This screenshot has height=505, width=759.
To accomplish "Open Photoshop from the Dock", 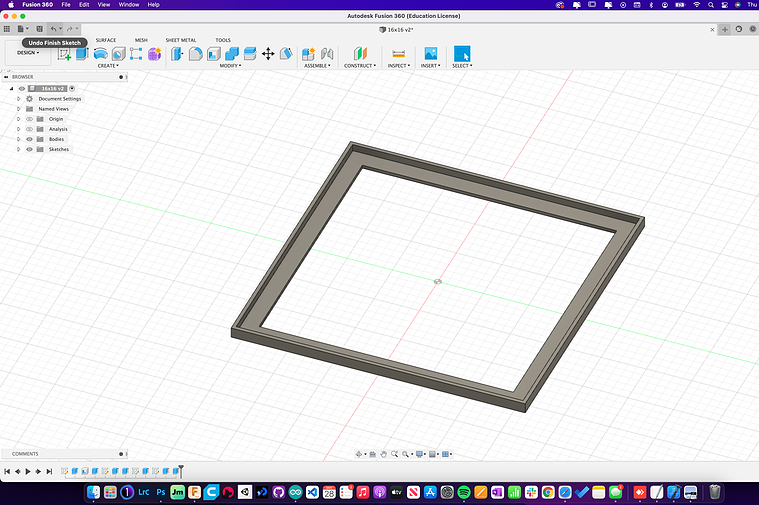I will point(161,492).
